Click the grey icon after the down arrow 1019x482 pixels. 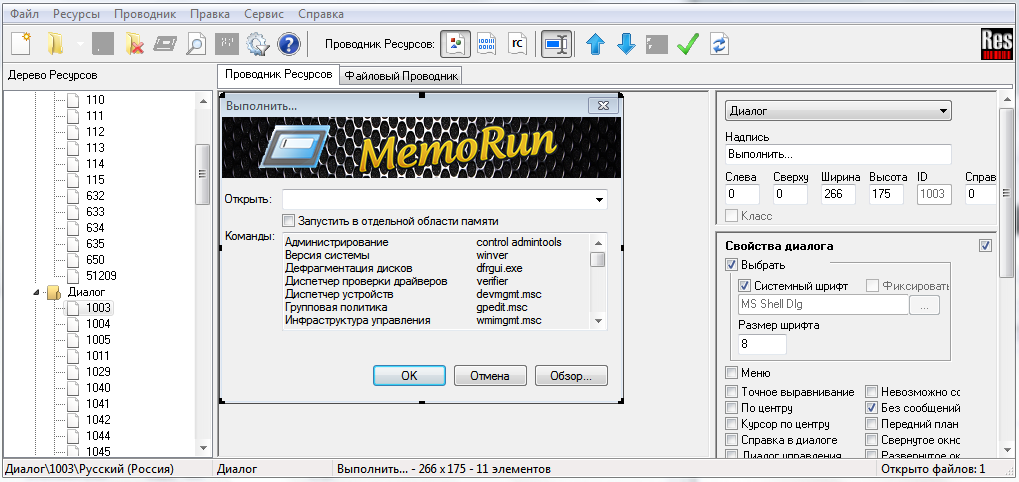[657, 44]
